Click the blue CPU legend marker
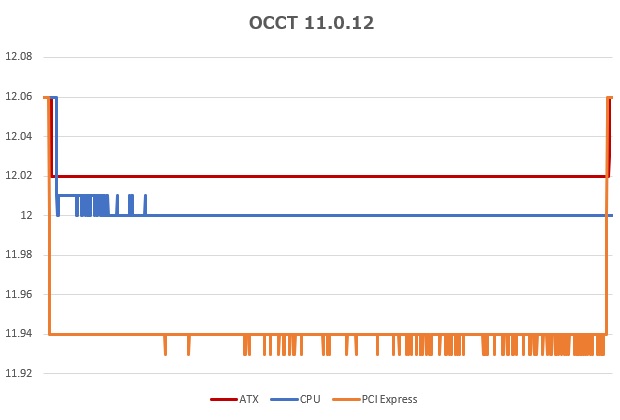 click(x=284, y=399)
